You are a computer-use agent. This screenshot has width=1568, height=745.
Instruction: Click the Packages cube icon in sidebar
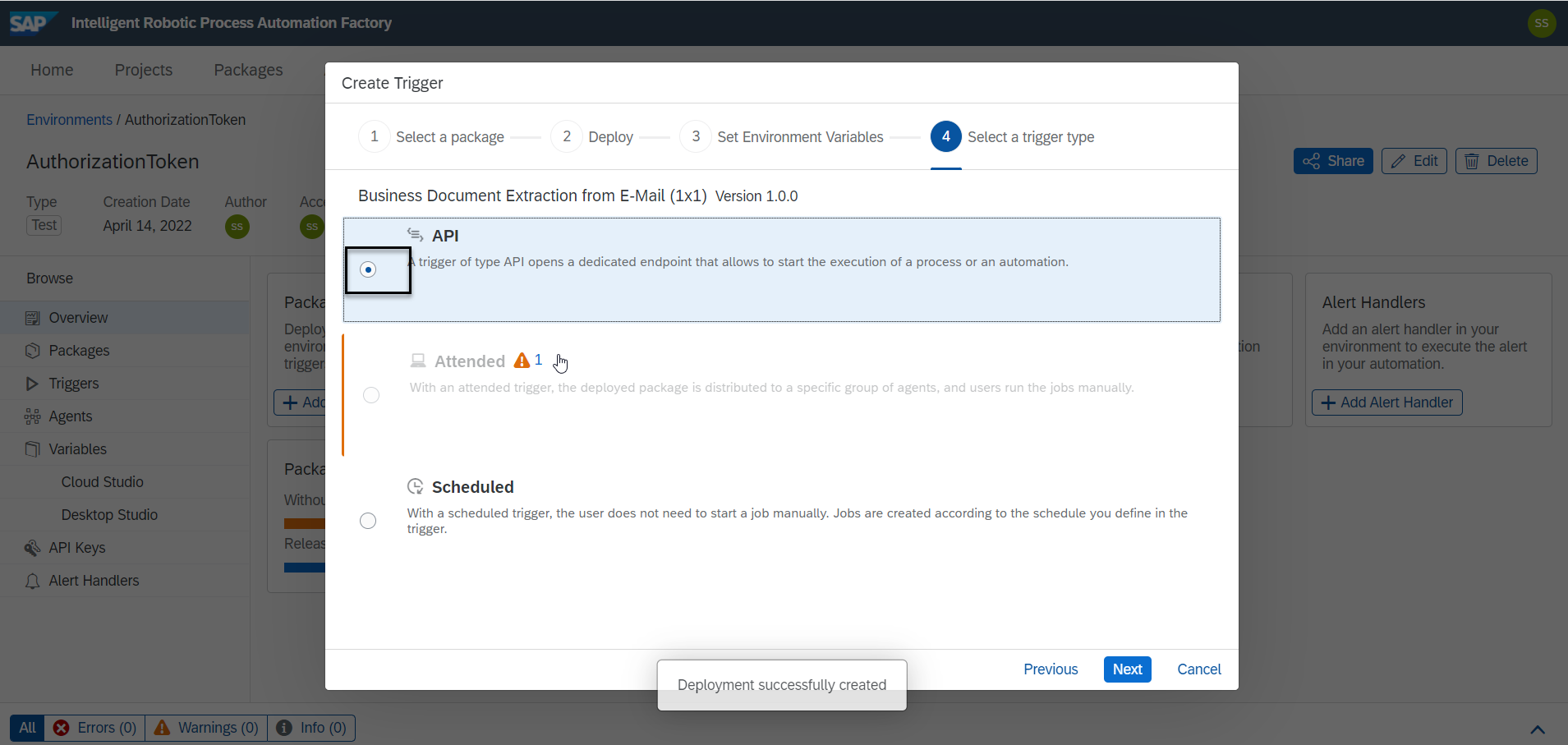[x=32, y=351]
